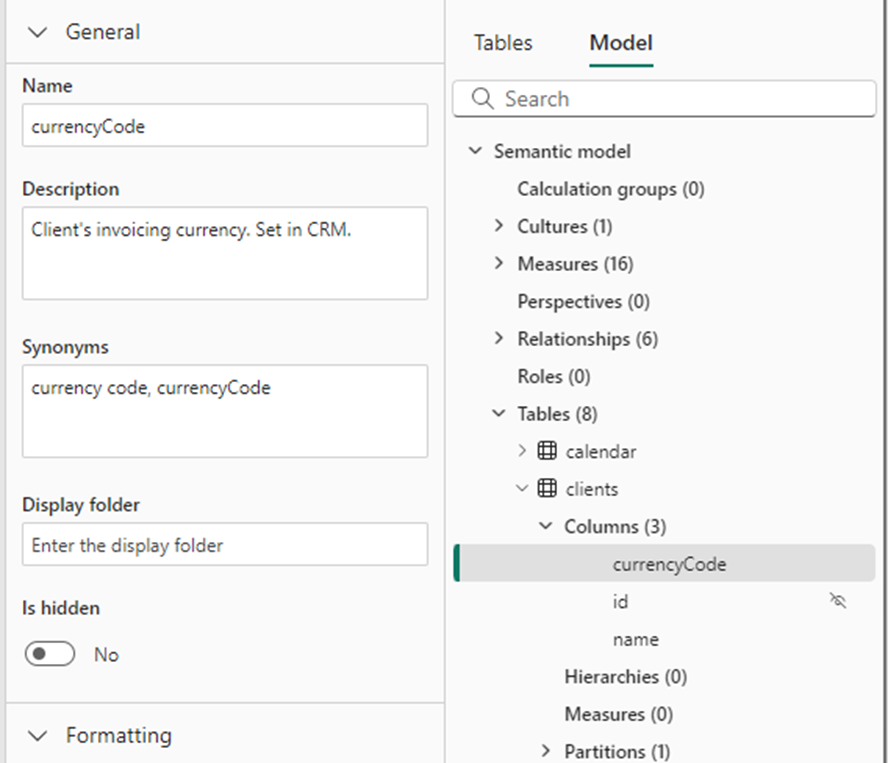888x763 pixels.
Task: Click into the Synonyms text box
Action: (225, 411)
